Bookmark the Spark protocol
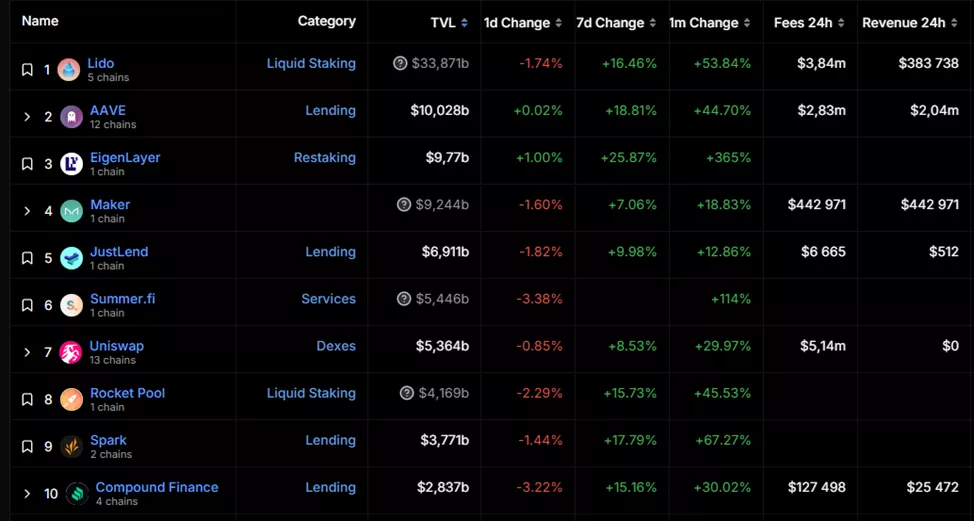The height and width of the screenshot is (521, 974). tap(28, 447)
